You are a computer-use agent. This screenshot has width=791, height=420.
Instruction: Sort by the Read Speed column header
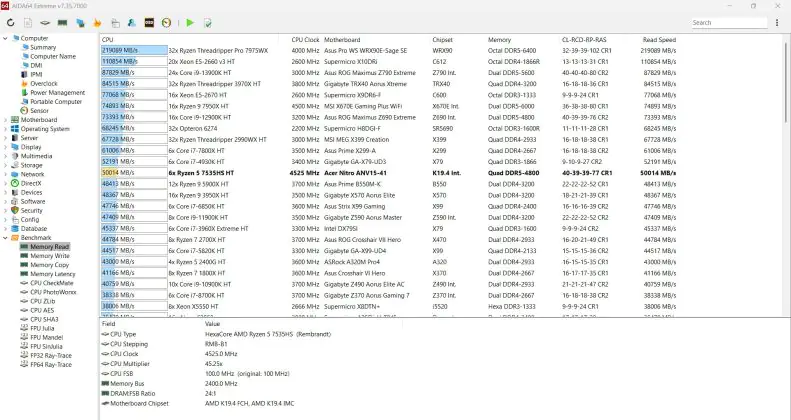[x=659, y=40]
